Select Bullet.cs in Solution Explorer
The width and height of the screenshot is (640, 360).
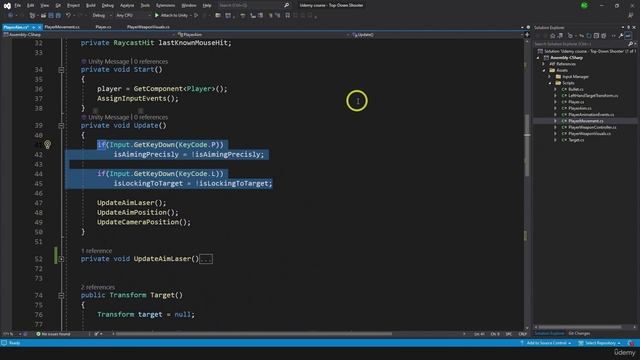pyautogui.click(x=576, y=89)
